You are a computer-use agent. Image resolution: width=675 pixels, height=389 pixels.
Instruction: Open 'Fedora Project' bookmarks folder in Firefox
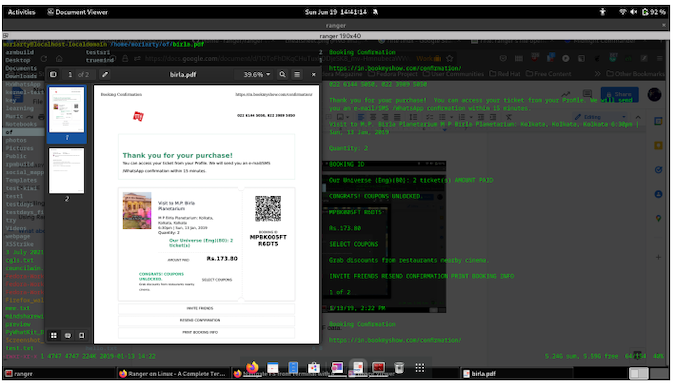coord(392,74)
